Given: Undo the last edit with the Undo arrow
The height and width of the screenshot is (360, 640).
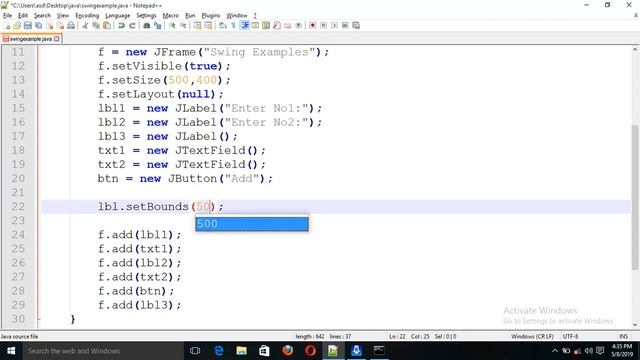Looking at the screenshot, I should pyautogui.click(x=121, y=25).
